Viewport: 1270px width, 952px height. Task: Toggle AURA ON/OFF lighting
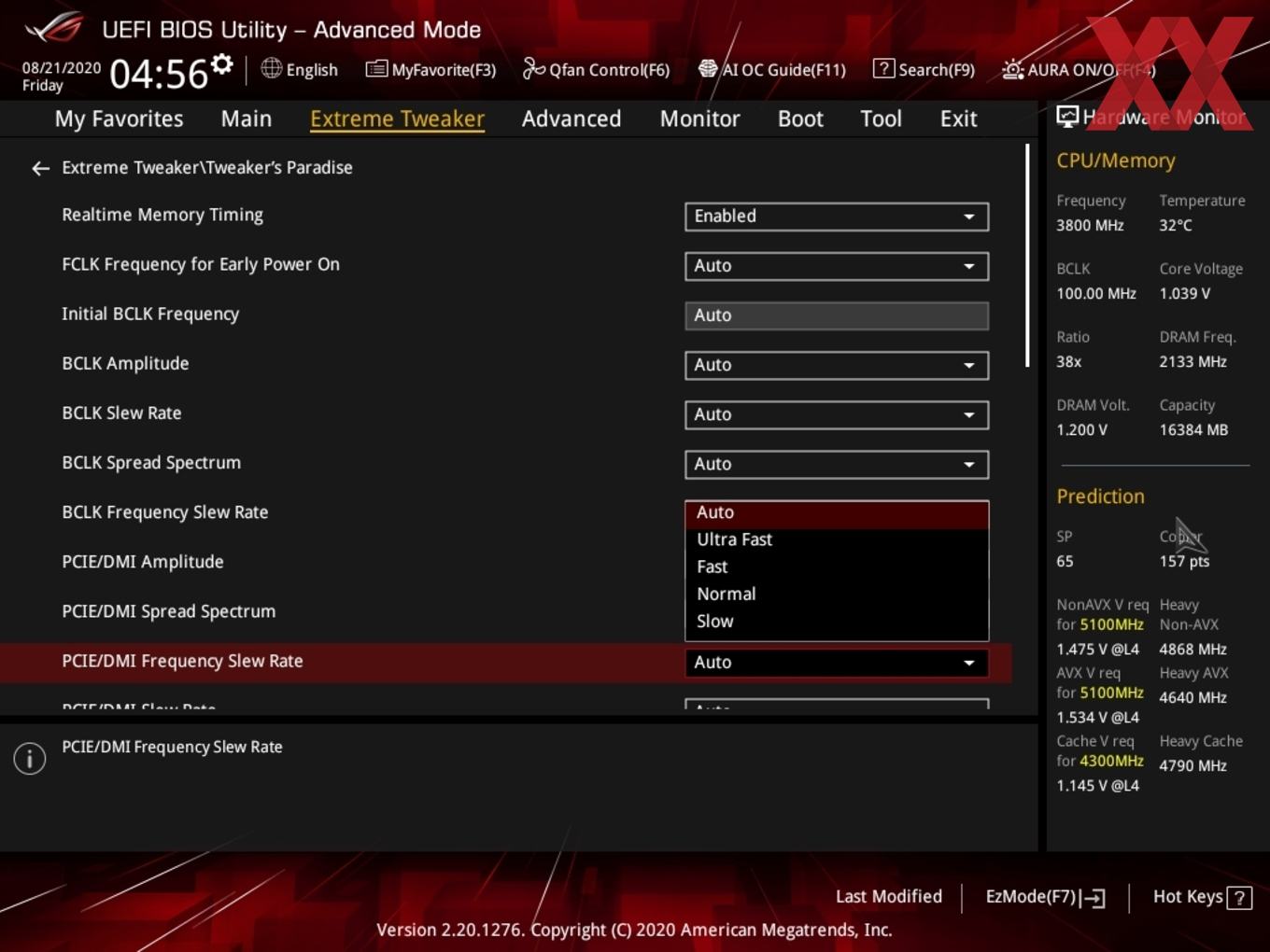[x=1079, y=69]
